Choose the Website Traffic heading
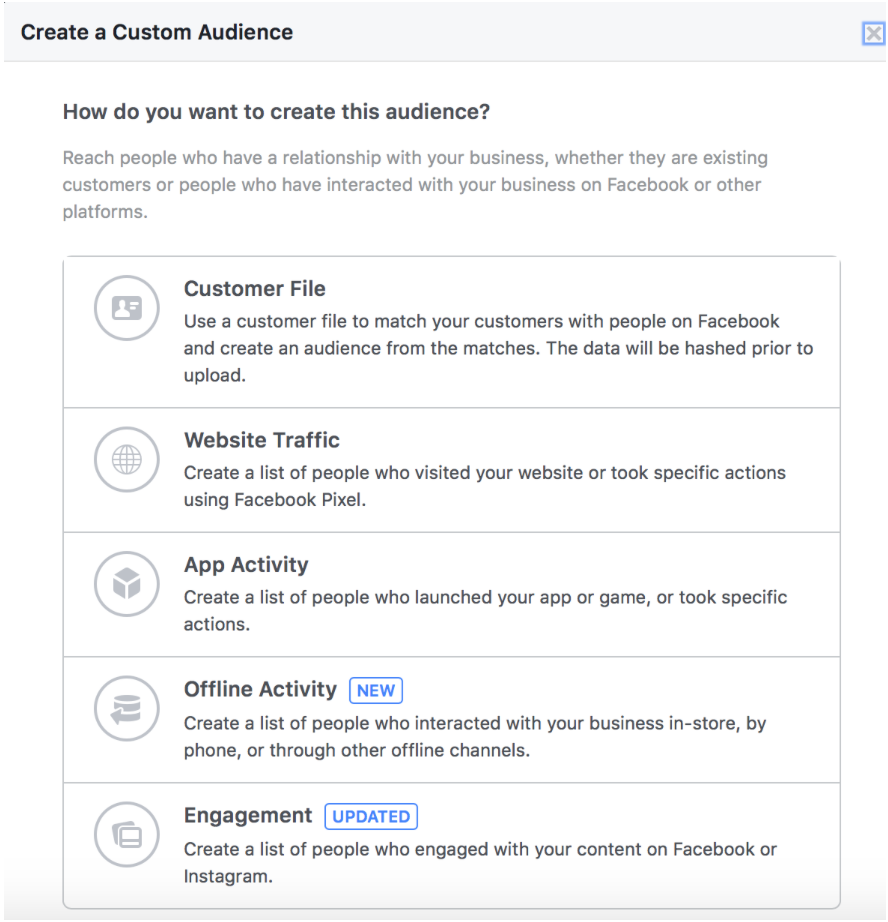The width and height of the screenshot is (888, 922). point(262,440)
